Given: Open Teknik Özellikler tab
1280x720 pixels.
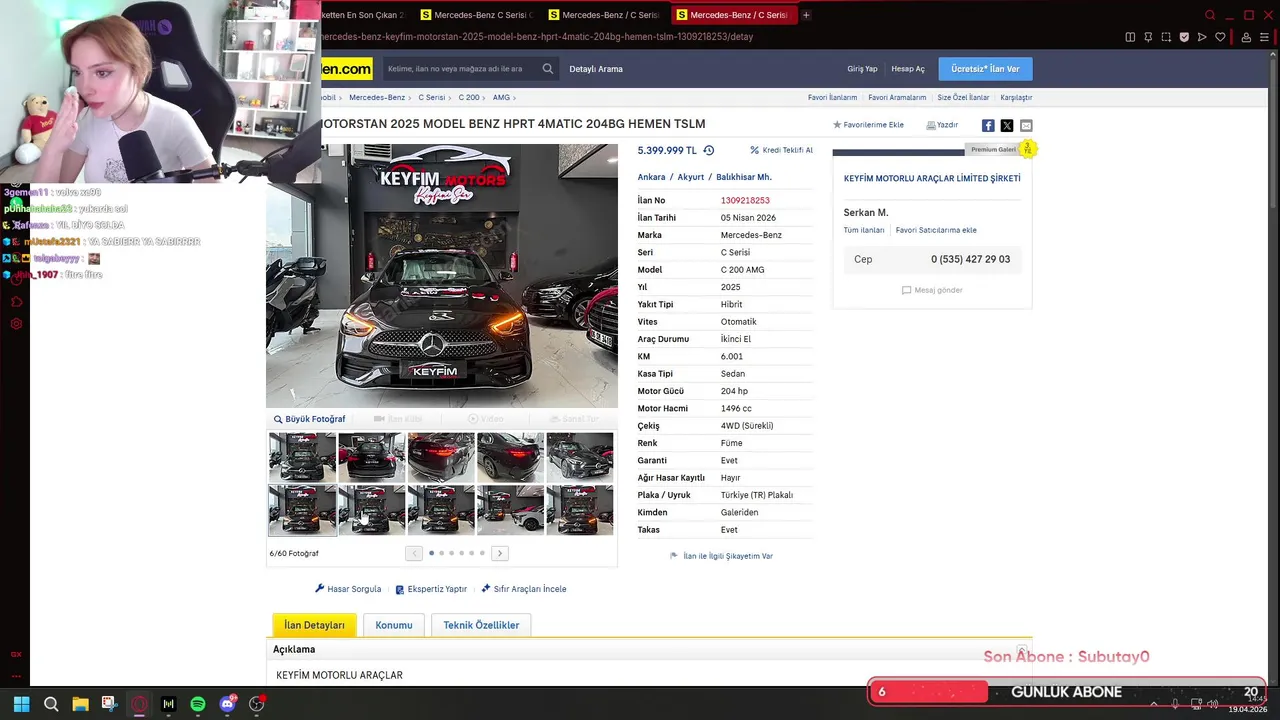Looking at the screenshot, I should (x=481, y=625).
